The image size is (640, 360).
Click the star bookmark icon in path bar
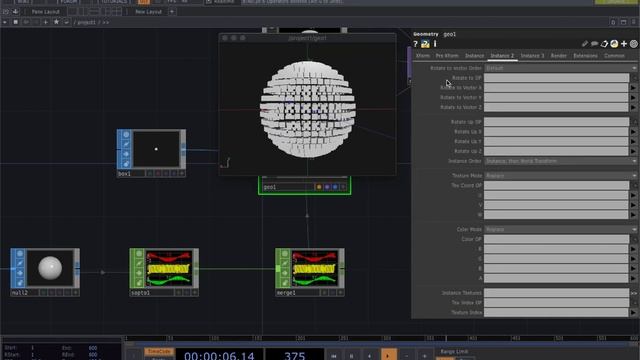tap(56, 22)
